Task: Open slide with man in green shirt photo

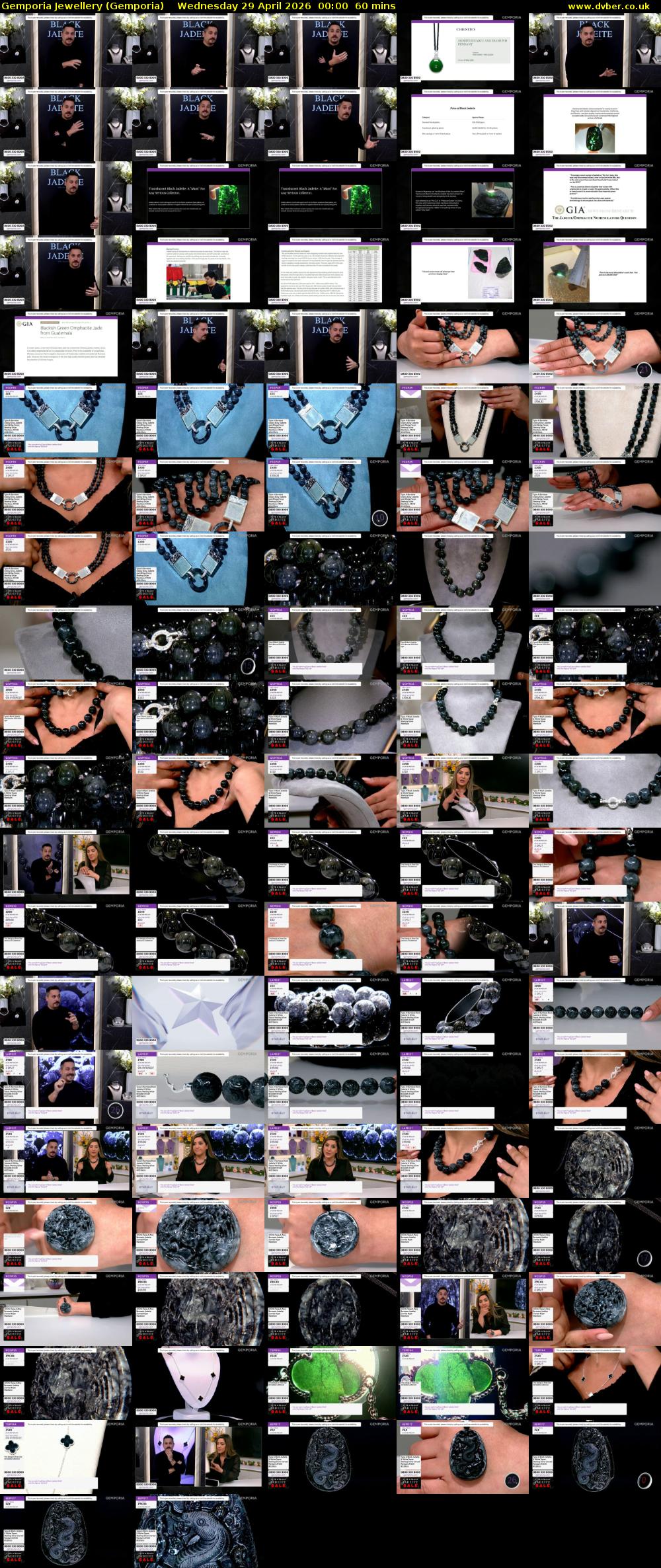Action: click(x=198, y=272)
